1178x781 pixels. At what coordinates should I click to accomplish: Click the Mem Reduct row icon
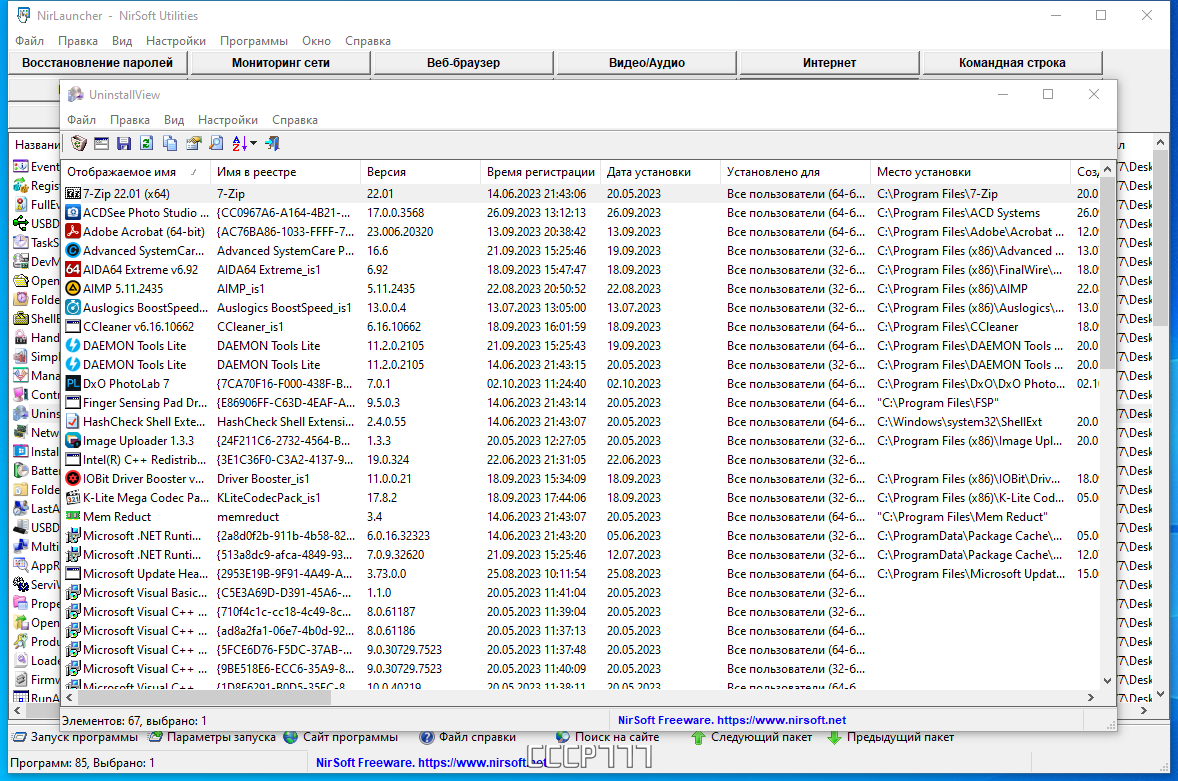(73, 517)
